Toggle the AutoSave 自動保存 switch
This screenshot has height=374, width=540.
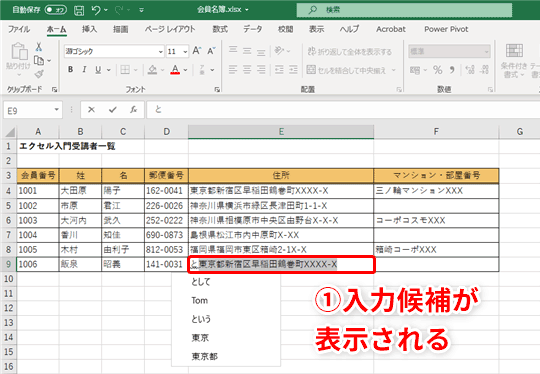[x=56, y=10]
